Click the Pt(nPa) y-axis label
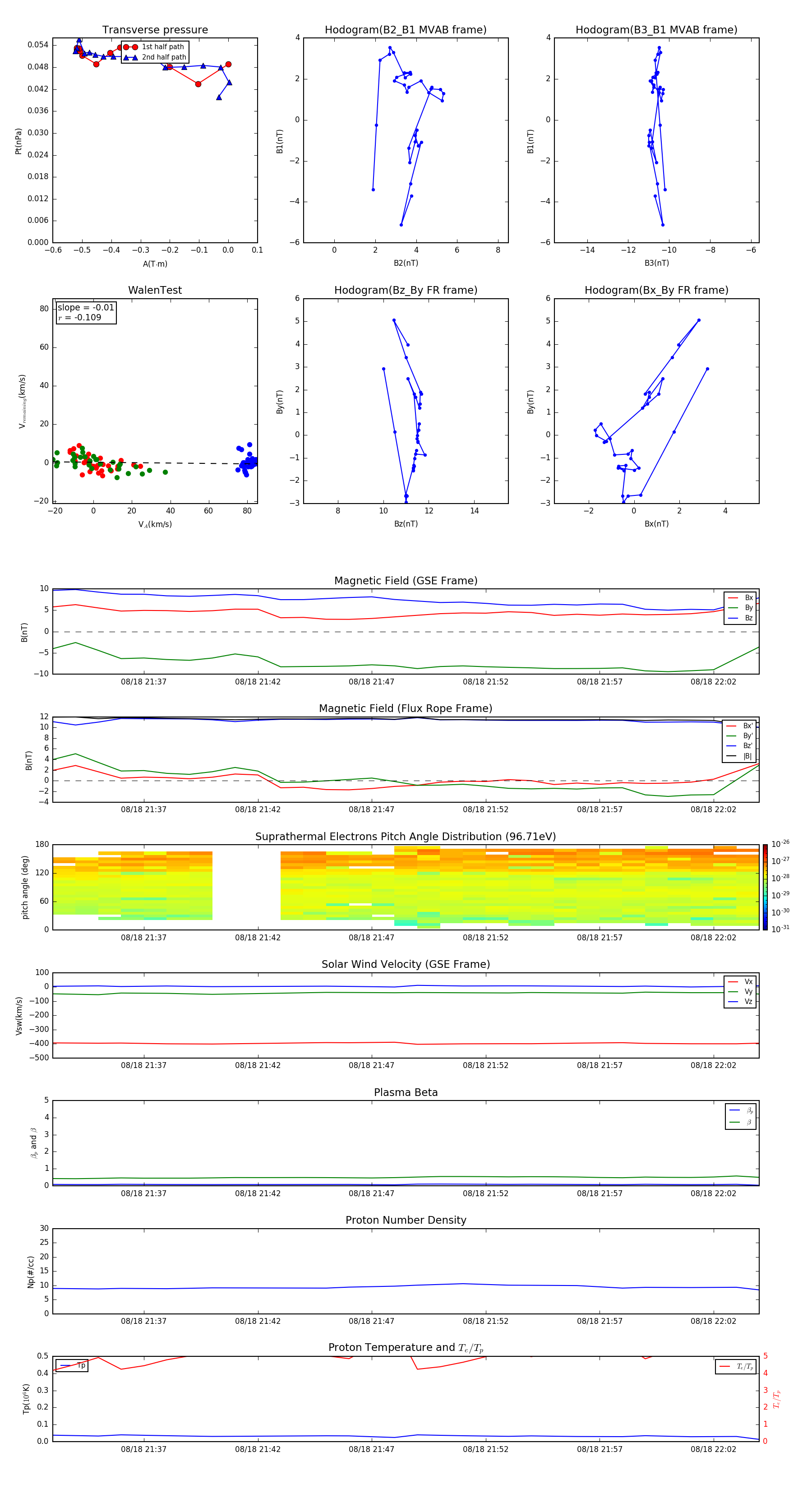This screenshot has height=1489, width=812. point(18,140)
